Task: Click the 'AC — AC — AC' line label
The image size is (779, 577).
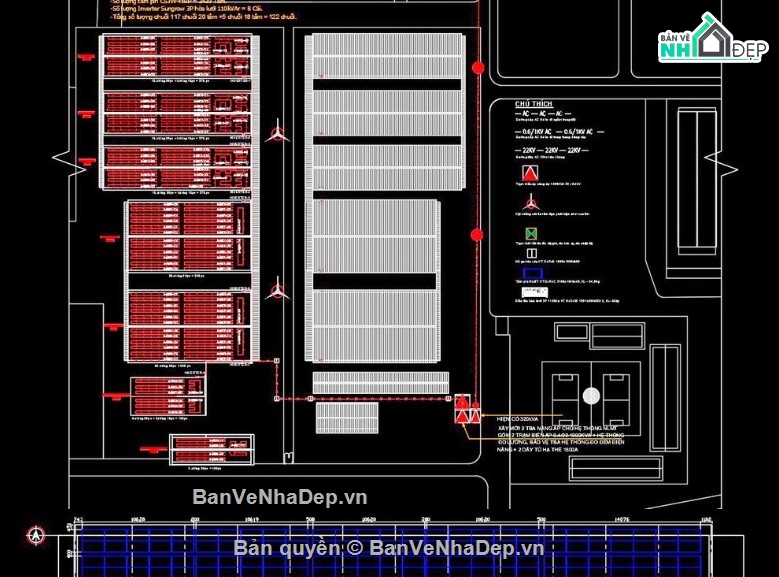Action: (543, 113)
